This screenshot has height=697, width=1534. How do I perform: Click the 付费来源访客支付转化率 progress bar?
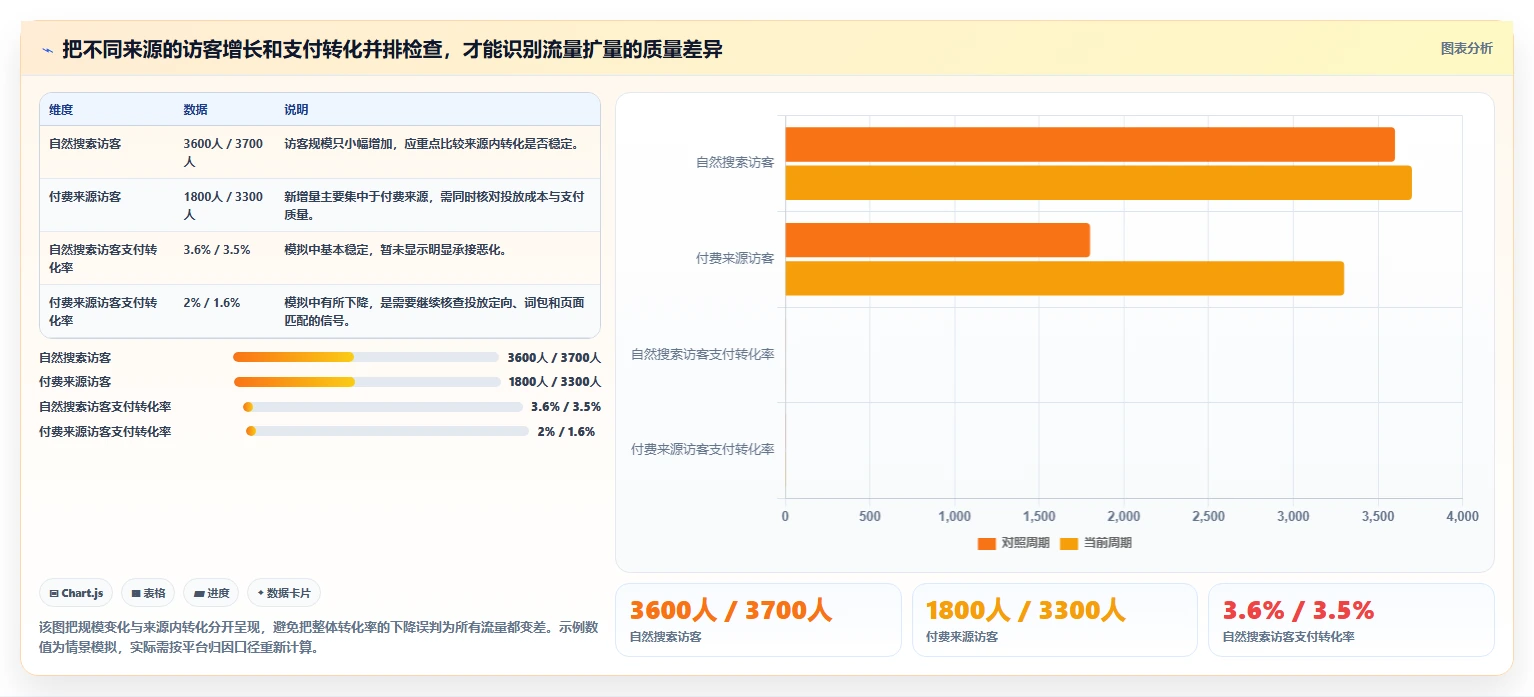tap(387, 431)
